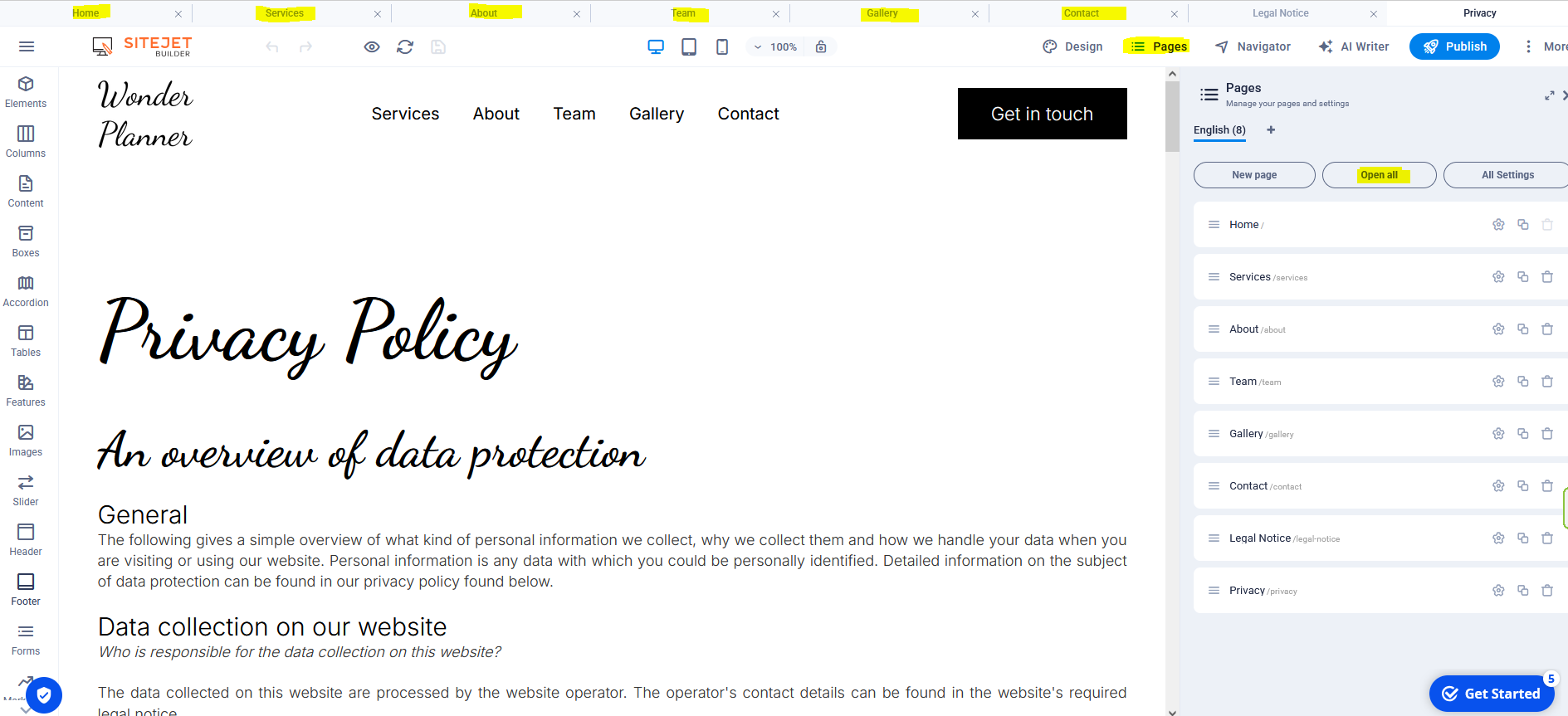The image size is (1568, 716).
Task: Switch to the Legal Notice tab
Action: tap(1280, 13)
